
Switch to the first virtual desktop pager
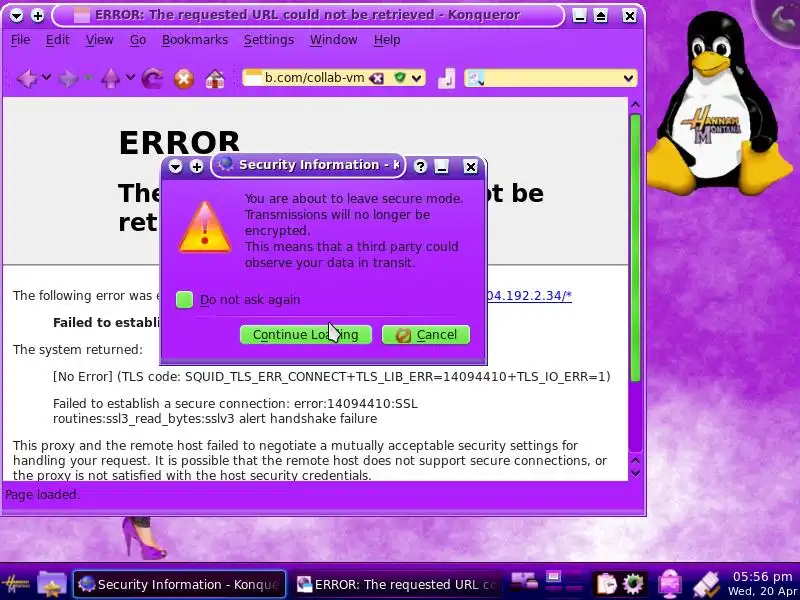coord(554,577)
